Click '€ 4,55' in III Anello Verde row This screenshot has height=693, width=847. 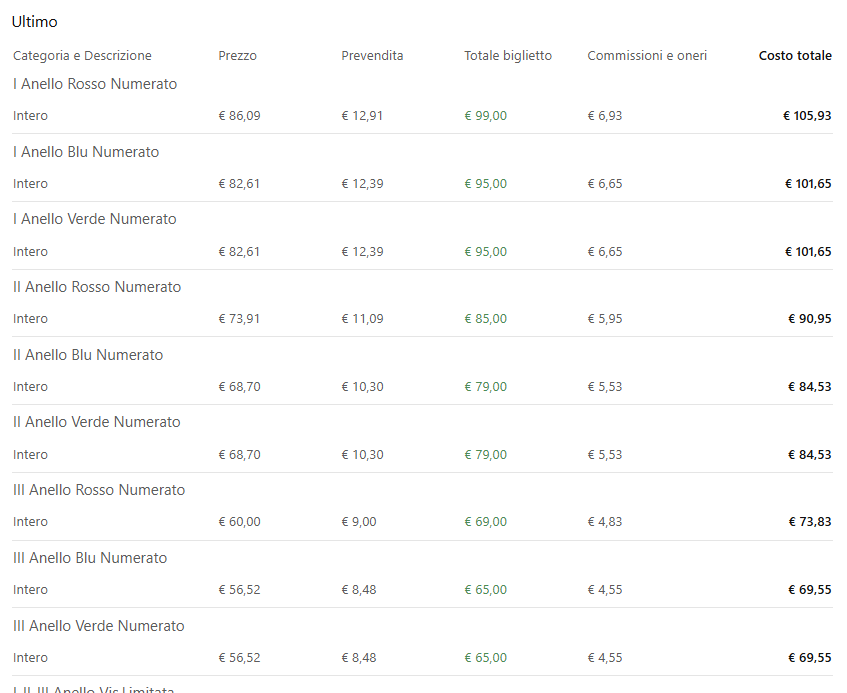604,658
